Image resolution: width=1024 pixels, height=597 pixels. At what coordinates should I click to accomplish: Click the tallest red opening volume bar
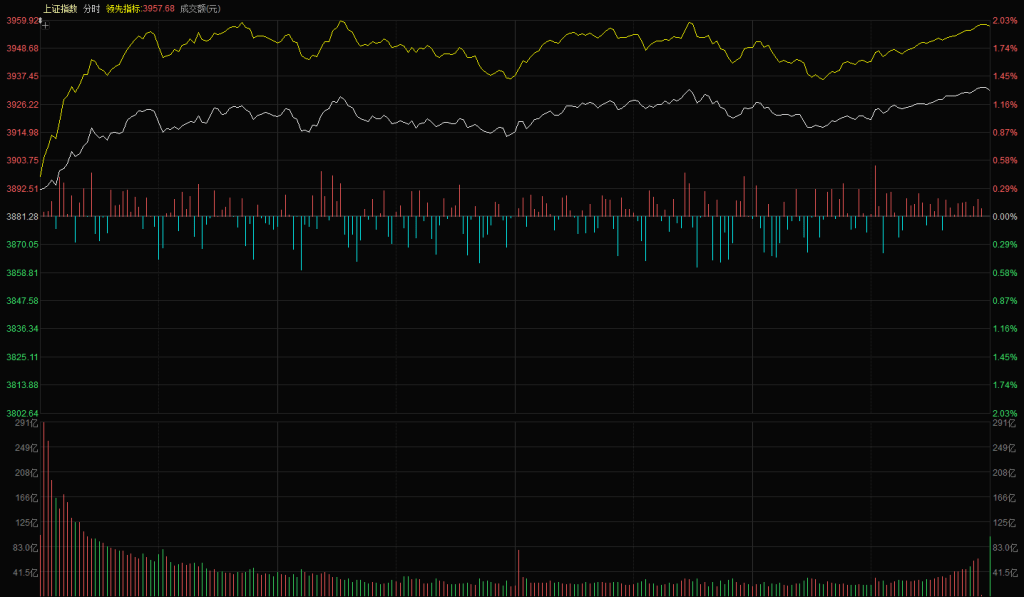tap(43, 510)
